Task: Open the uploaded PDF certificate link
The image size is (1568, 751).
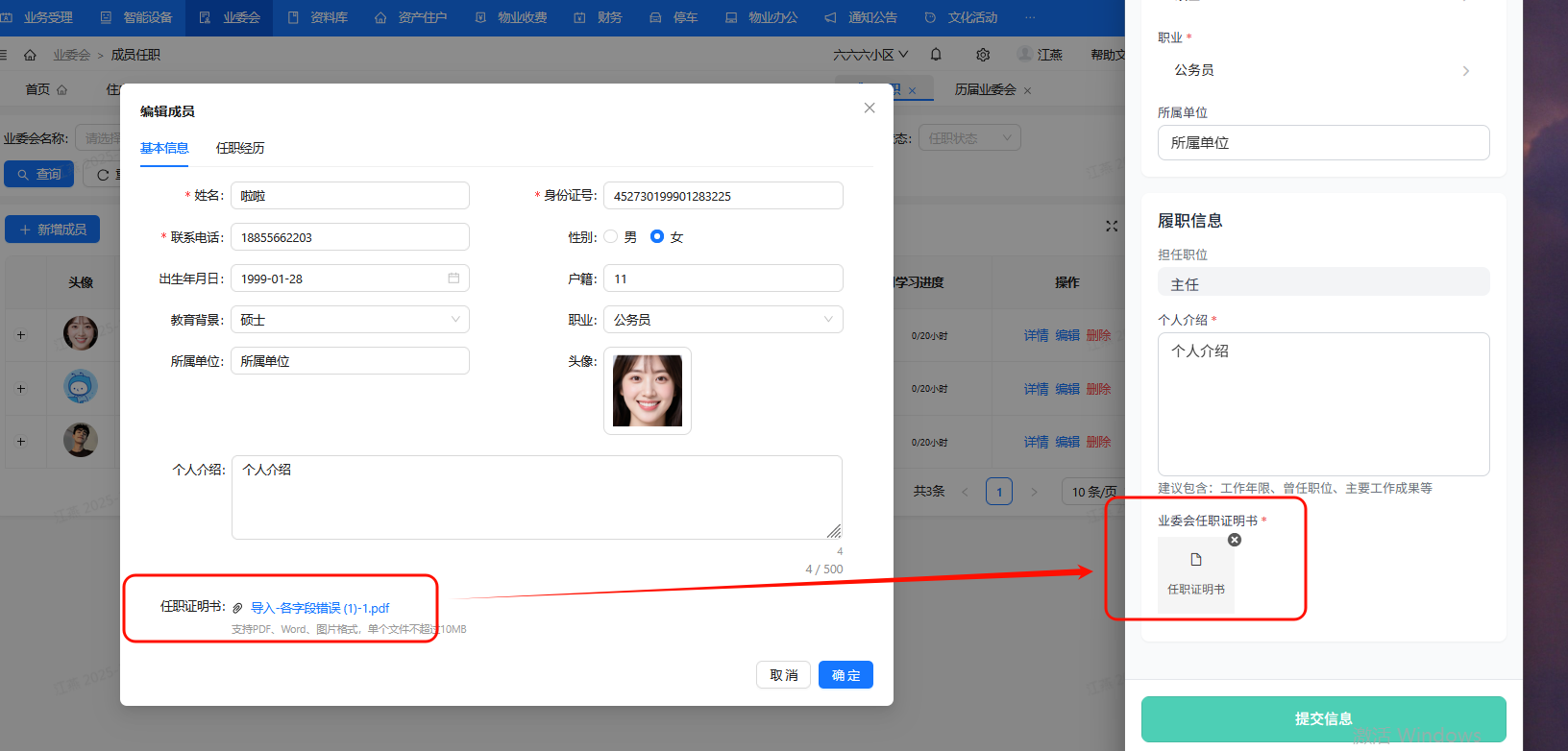Action: [x=320, y=608]
